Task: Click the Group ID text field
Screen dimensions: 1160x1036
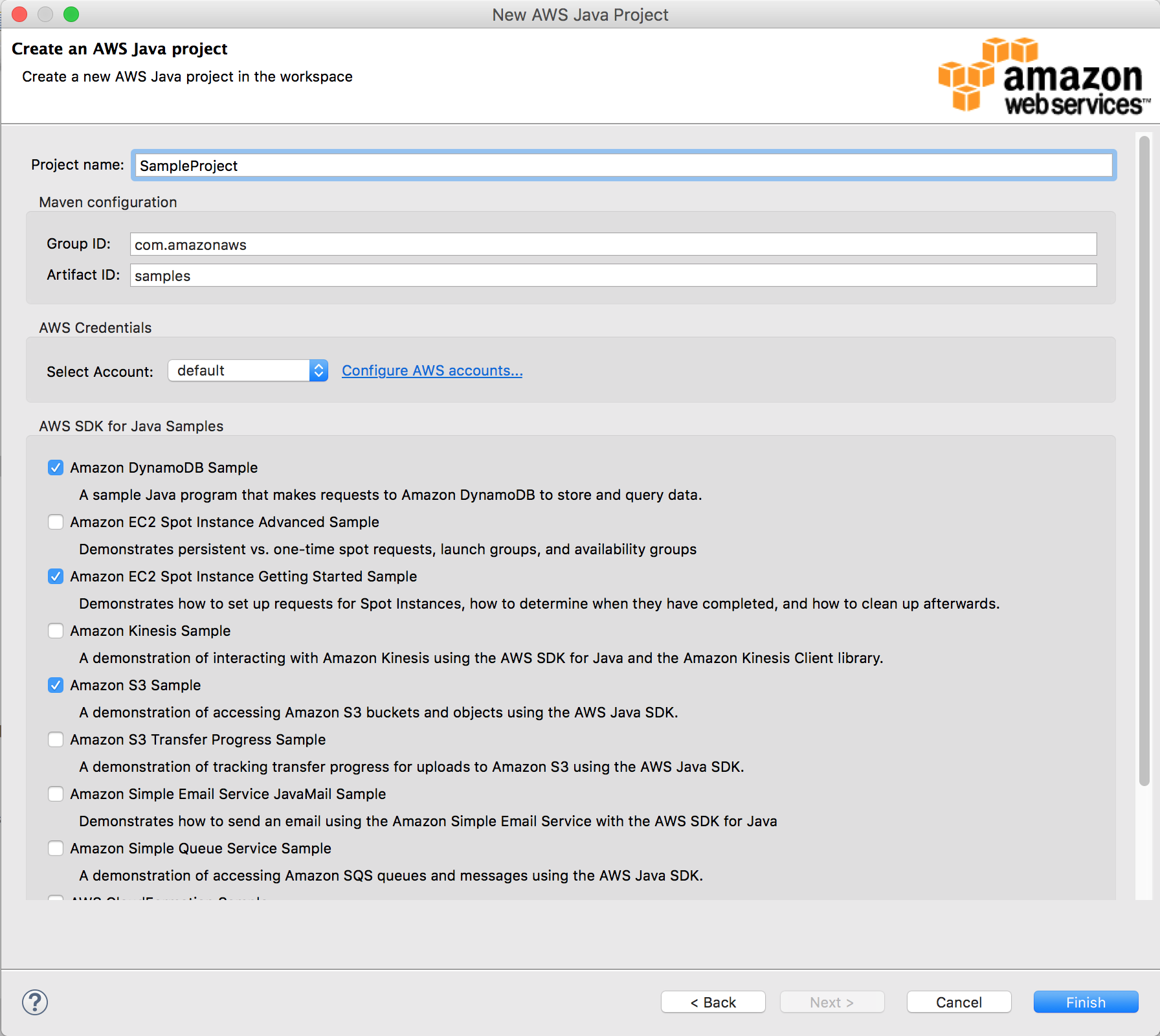Action: coord(614,245)
